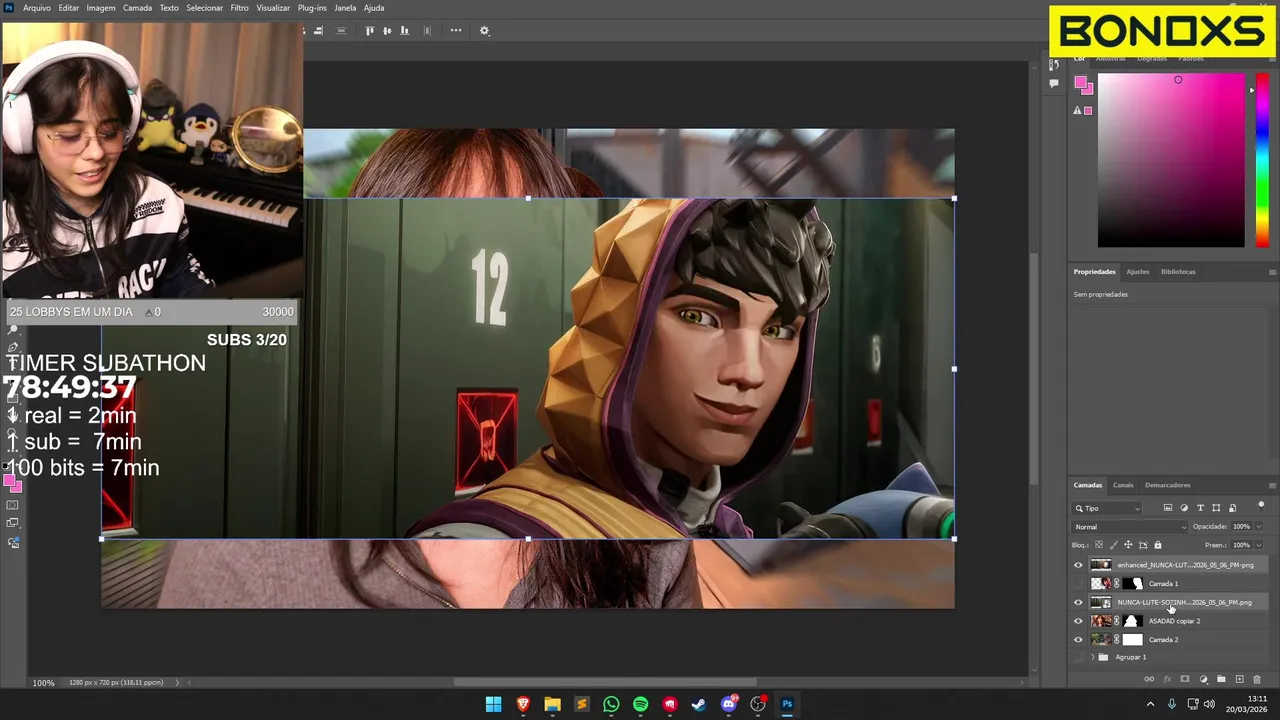
Task: Open the Camada menu
Action: pos(138,8)
